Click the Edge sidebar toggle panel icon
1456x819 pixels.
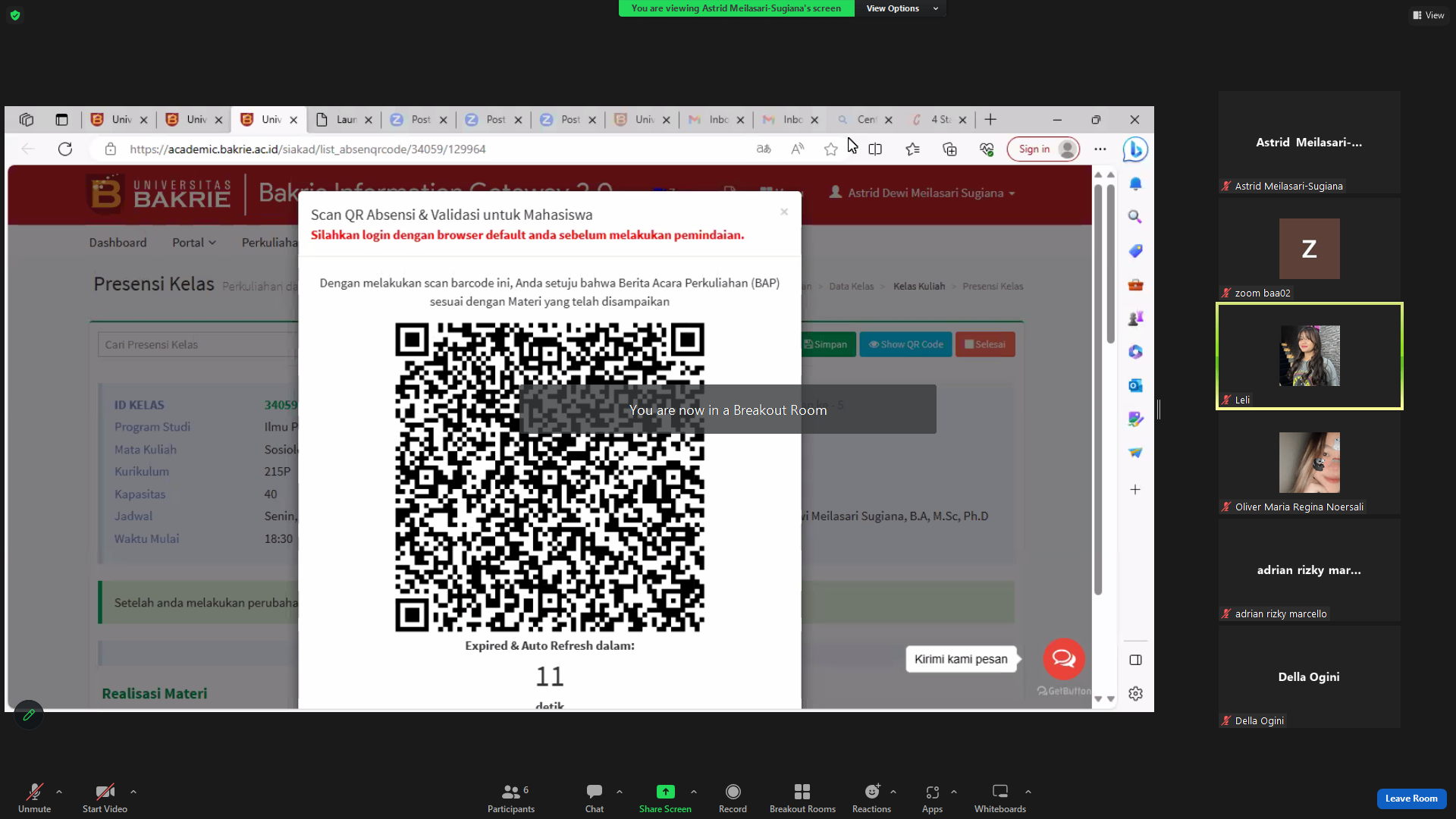tap(1135, 660)
